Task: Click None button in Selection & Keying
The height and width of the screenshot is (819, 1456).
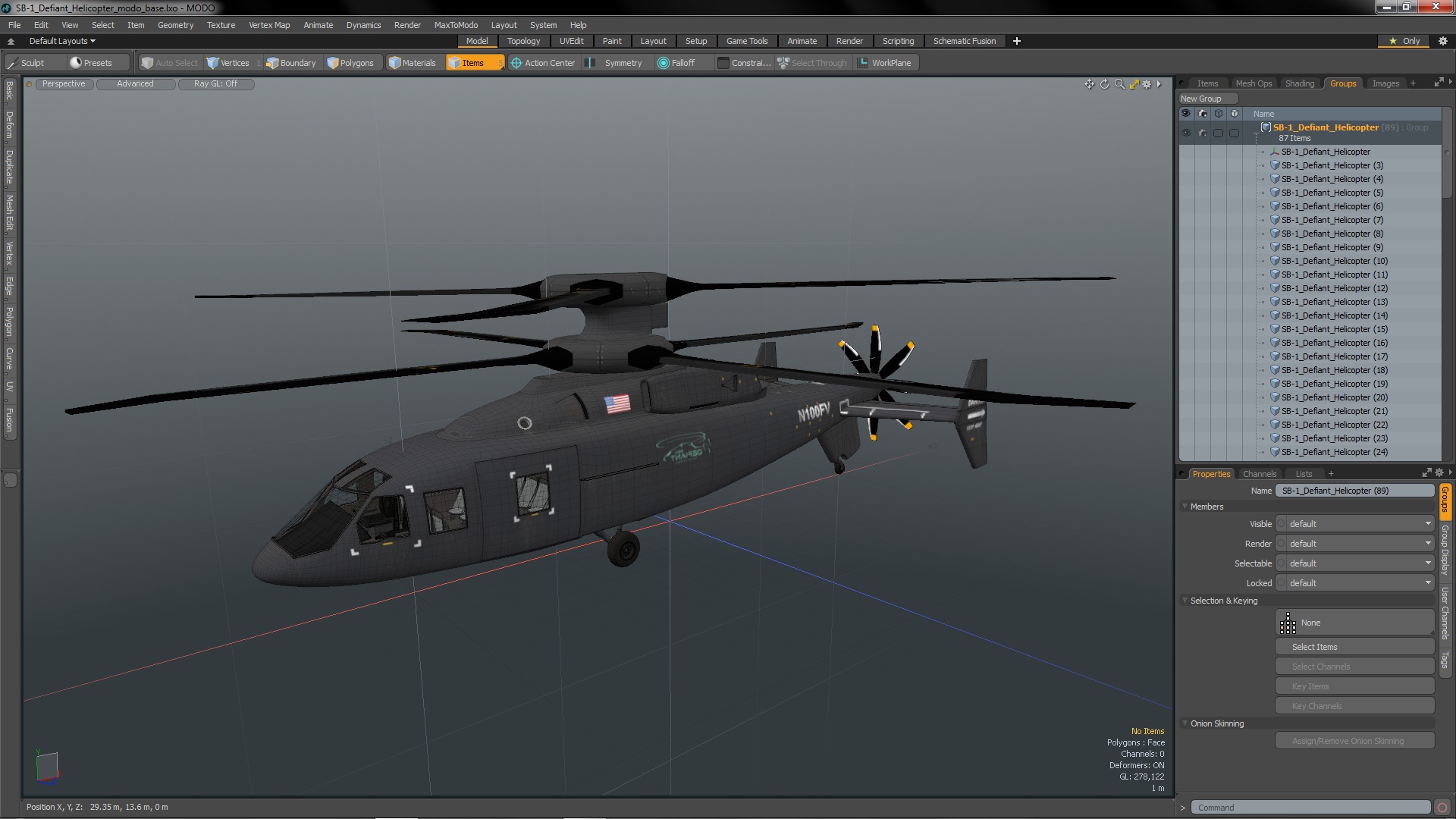Action: pos(1354,623)
